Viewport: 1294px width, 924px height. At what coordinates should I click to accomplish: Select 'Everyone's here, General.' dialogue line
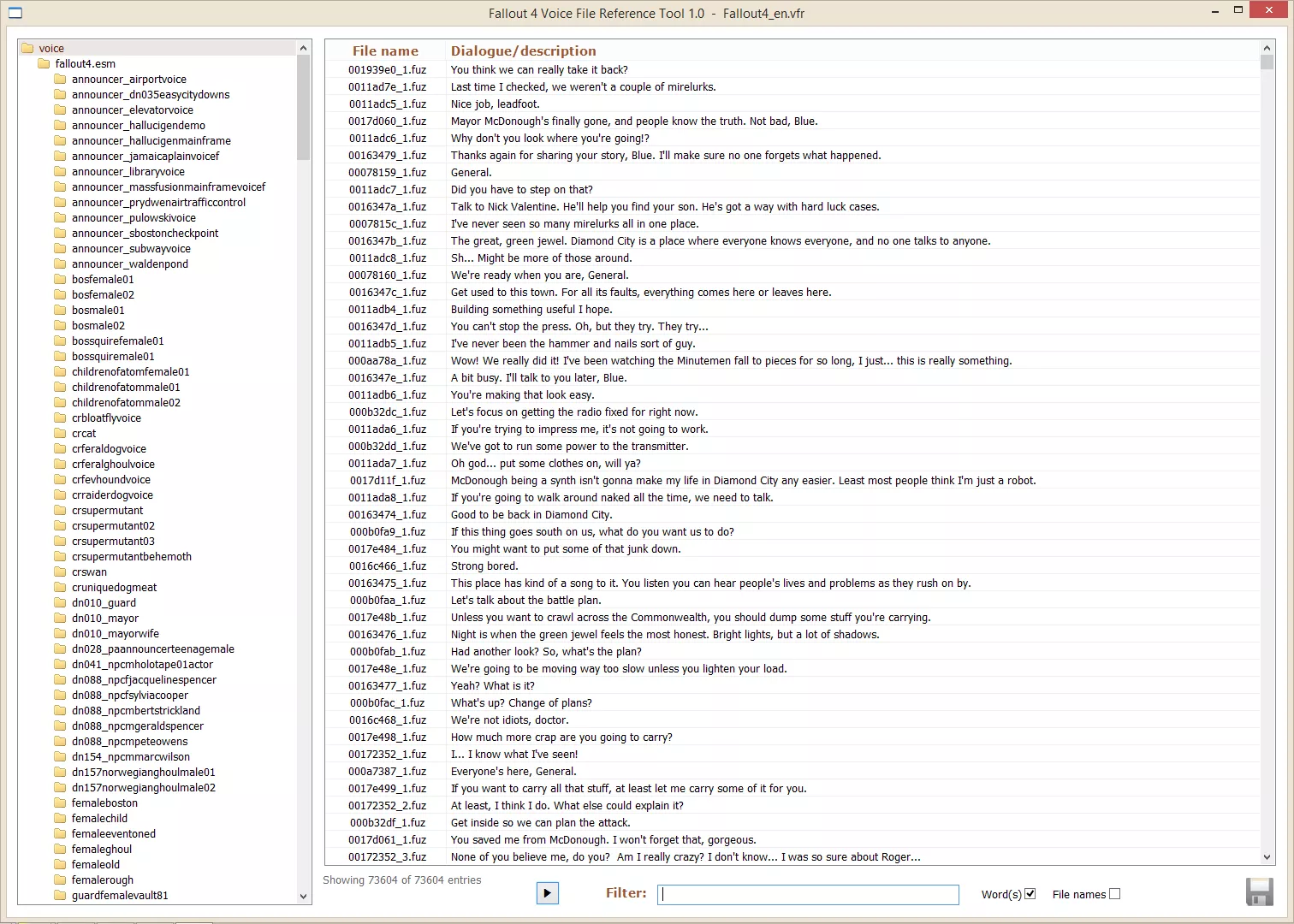click(x=513, y=771)
